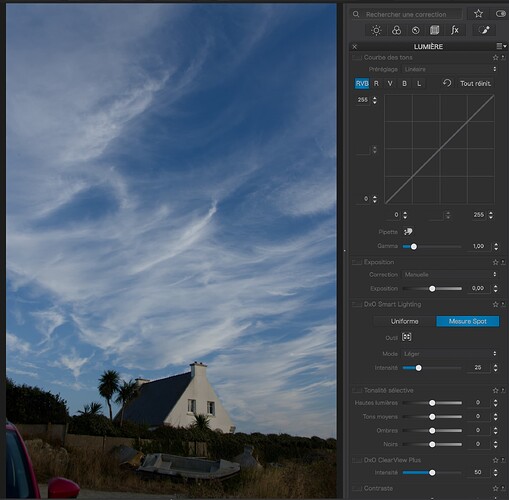This screenshot has width=509, height=500.
Task: Enable DxO ClearView Plus toggle
Action: pyautogui.click(x=357, y=460)
